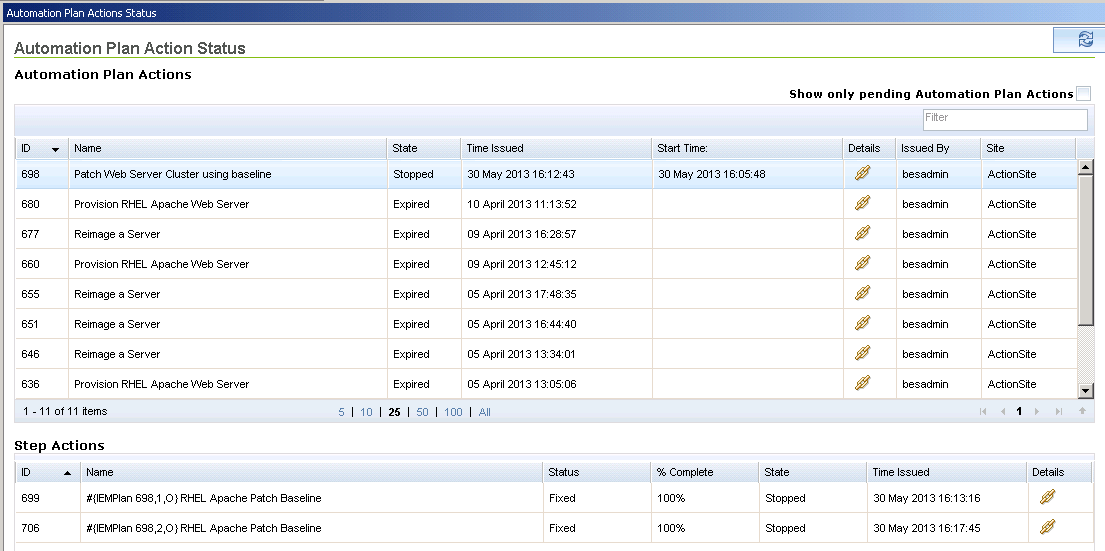
Task: Show 5 items per page
Action: (341, 412)
